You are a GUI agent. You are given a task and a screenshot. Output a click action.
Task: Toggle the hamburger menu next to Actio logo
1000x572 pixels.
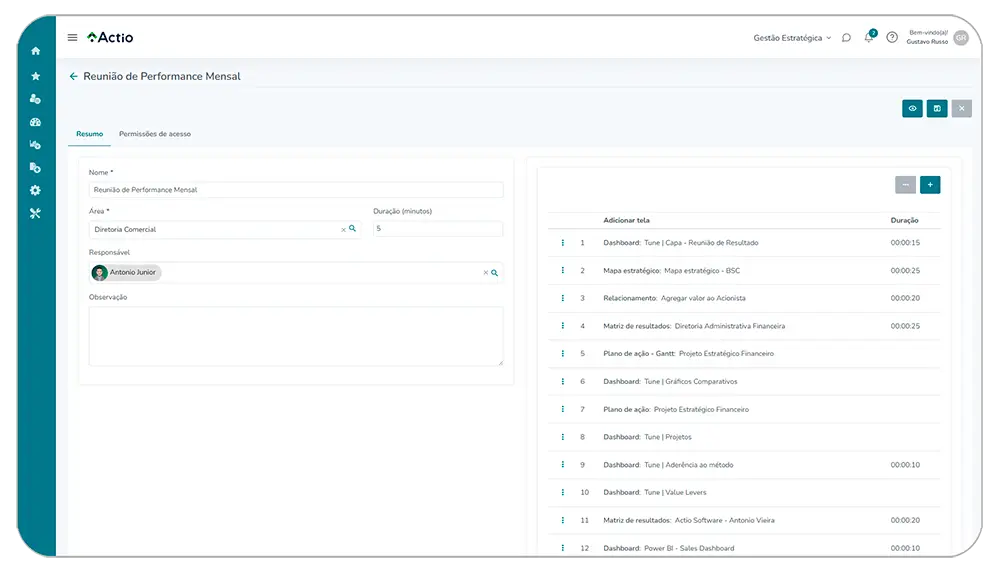pyautogui.click(x=72, y=38)
